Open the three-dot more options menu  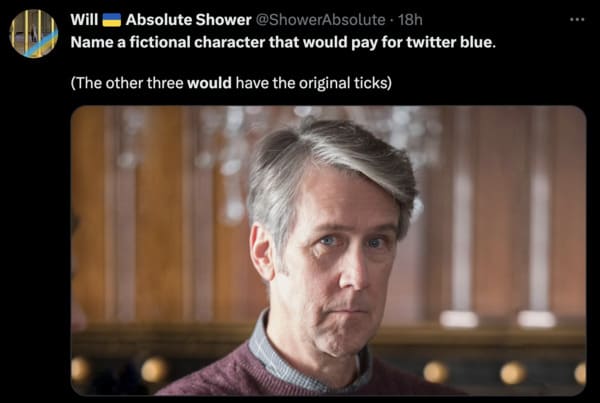coord(577,19)
